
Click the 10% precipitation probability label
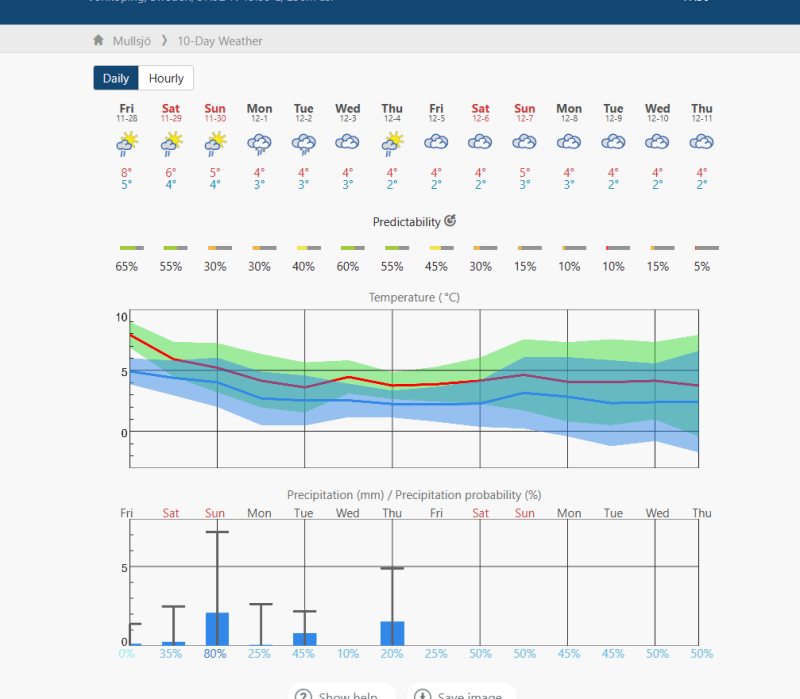tap(347, 654)
